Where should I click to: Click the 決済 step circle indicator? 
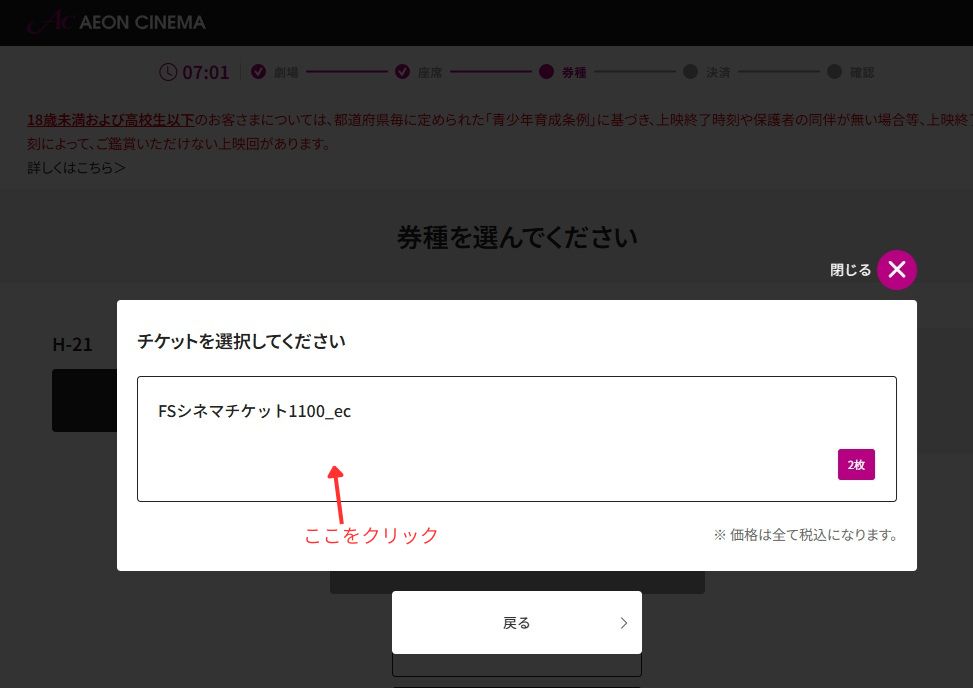click(x=690, y=72)
